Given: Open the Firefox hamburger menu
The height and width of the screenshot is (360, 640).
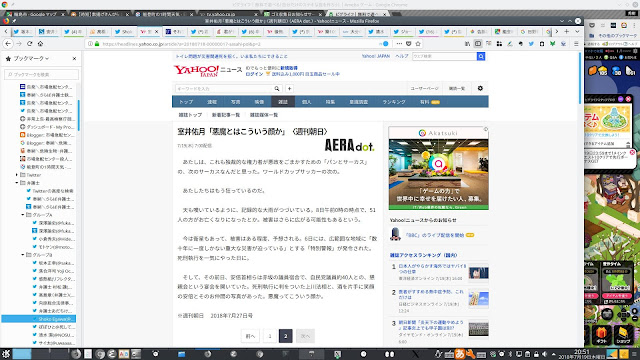Looking at the screenshot, I should tap(576, 44).
